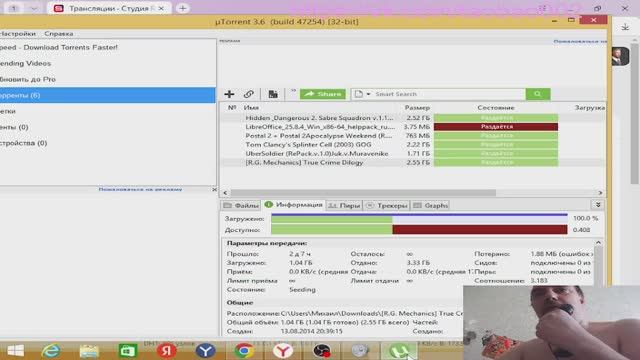Click the Add Torrent plus icon
This screenshot has width=640, height=360.
pos(229,94)
